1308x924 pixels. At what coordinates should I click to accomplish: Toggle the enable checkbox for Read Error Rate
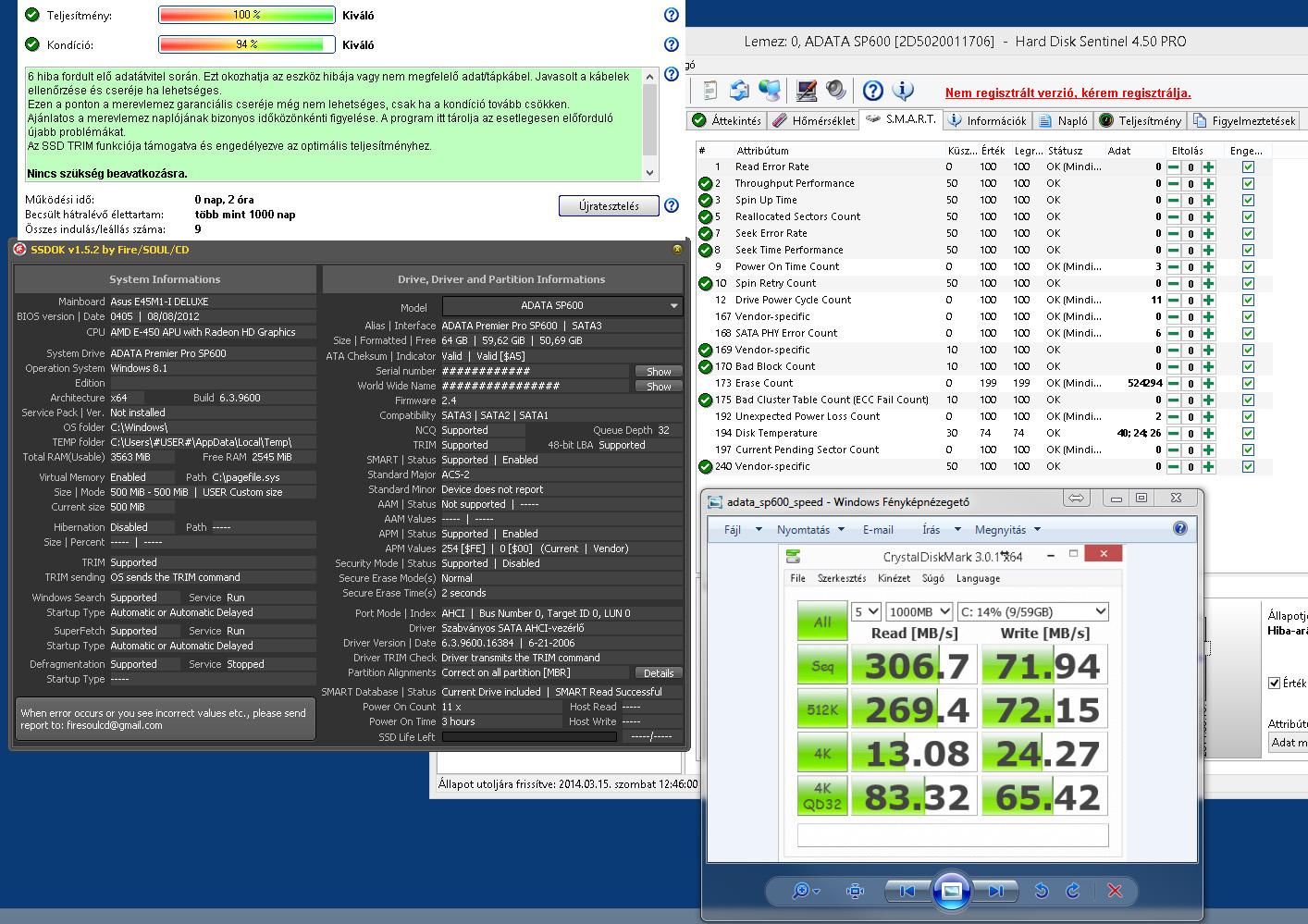1248,167
